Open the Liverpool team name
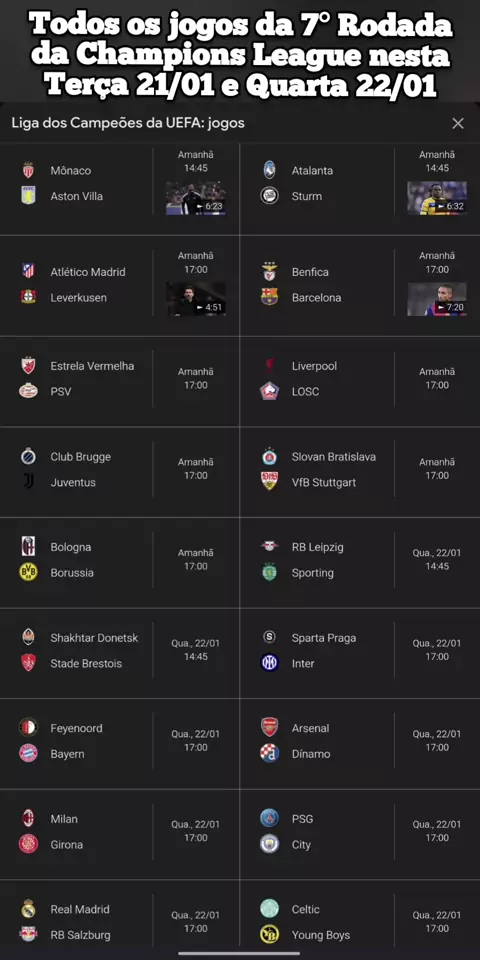This screenshot has width=480, height=960. [x=314, y=366]
